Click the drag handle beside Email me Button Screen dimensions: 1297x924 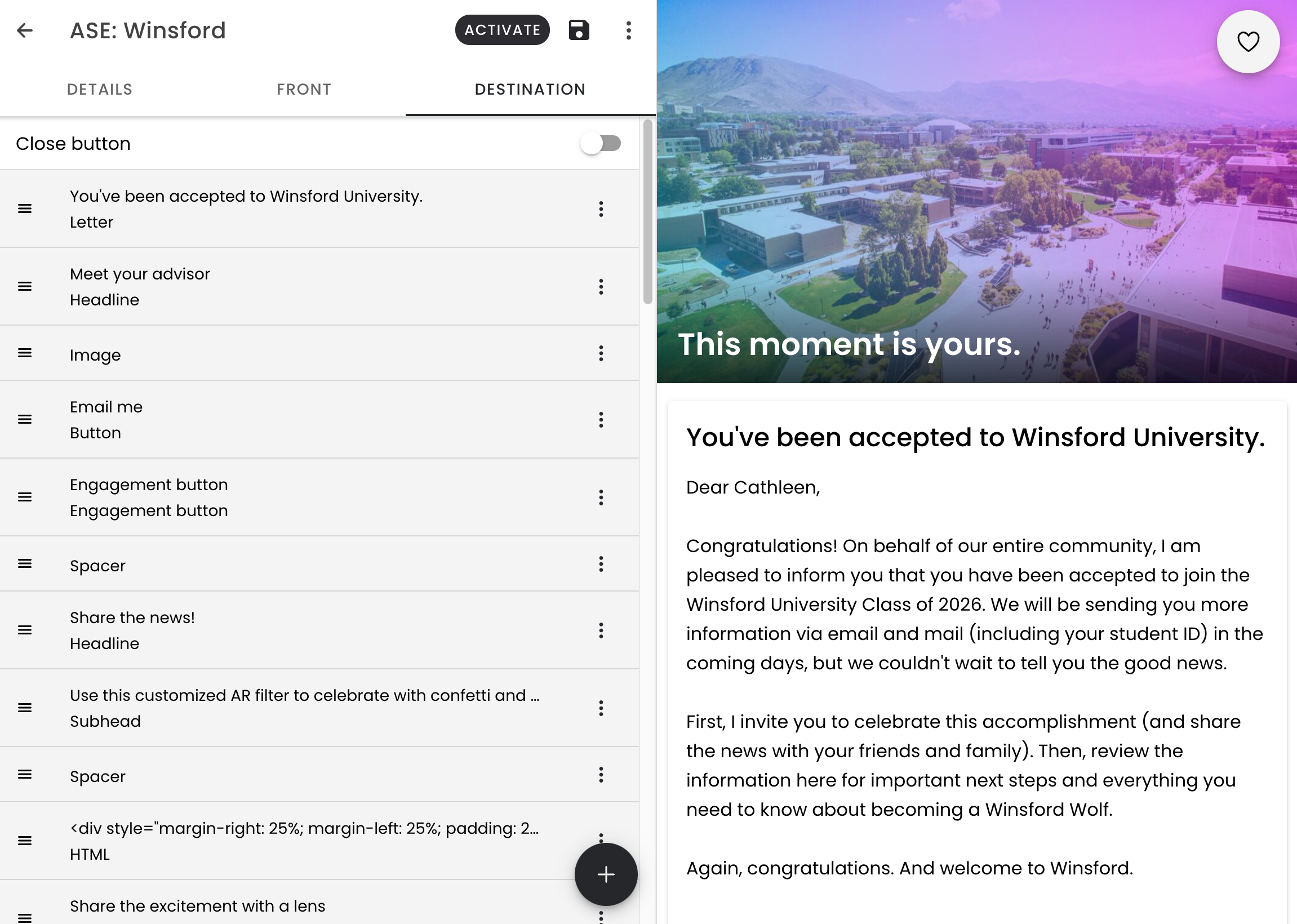point(25,419)
